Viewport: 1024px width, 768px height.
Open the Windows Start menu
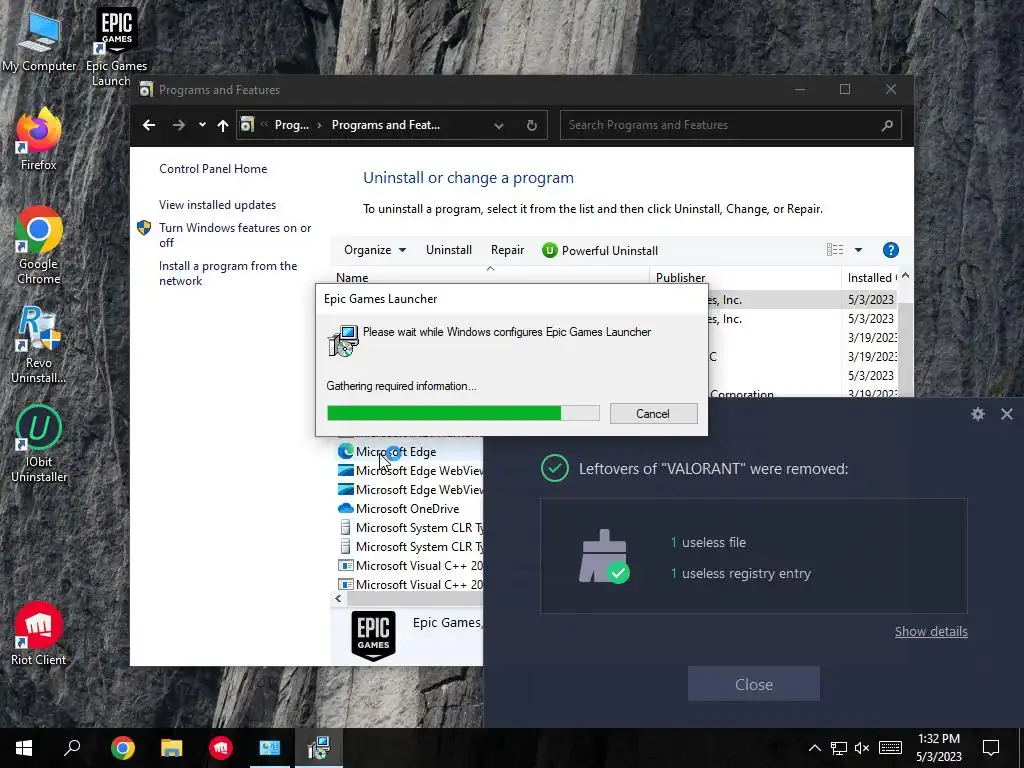[x=24, y=748]
